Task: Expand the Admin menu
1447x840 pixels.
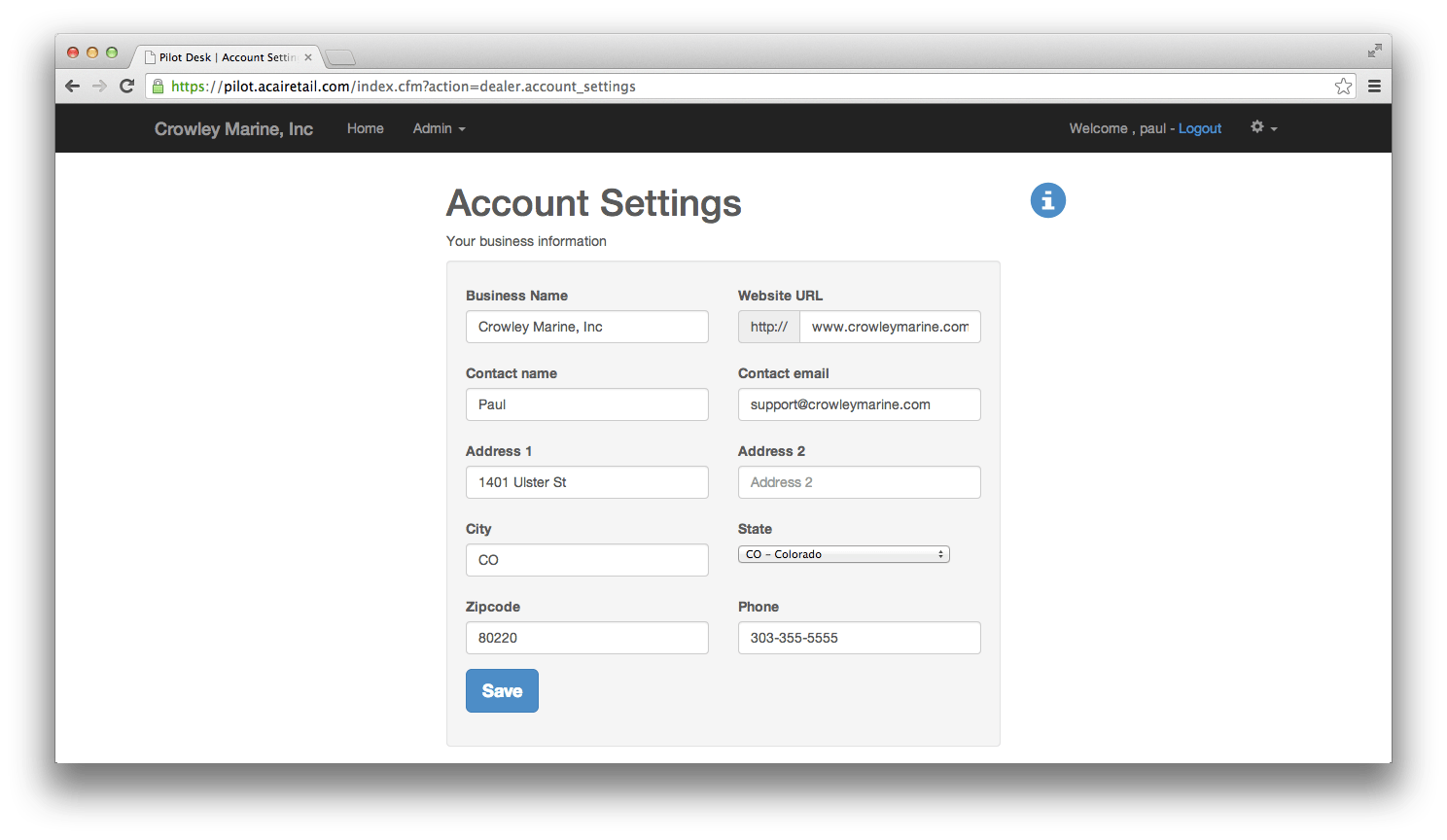Action: 438,128
